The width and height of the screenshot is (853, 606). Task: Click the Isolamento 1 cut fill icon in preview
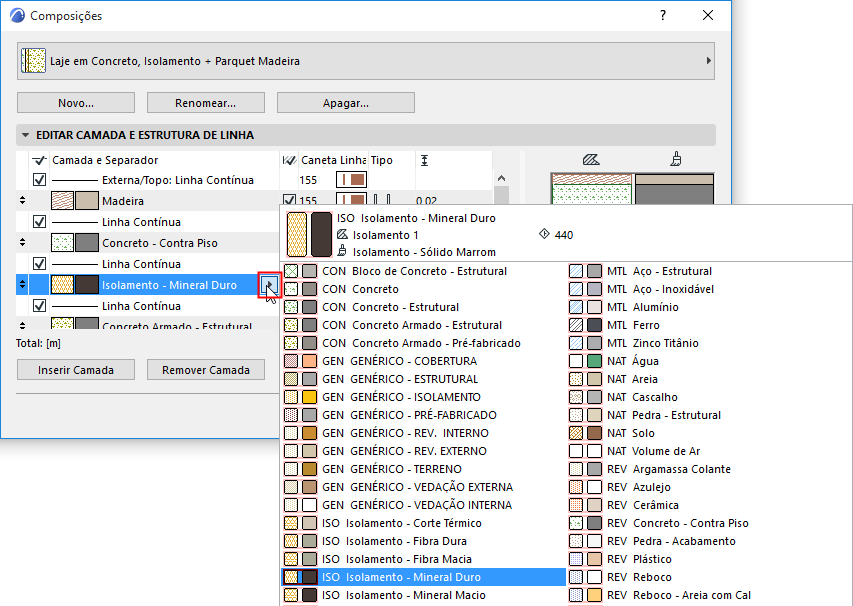[342, 234]
